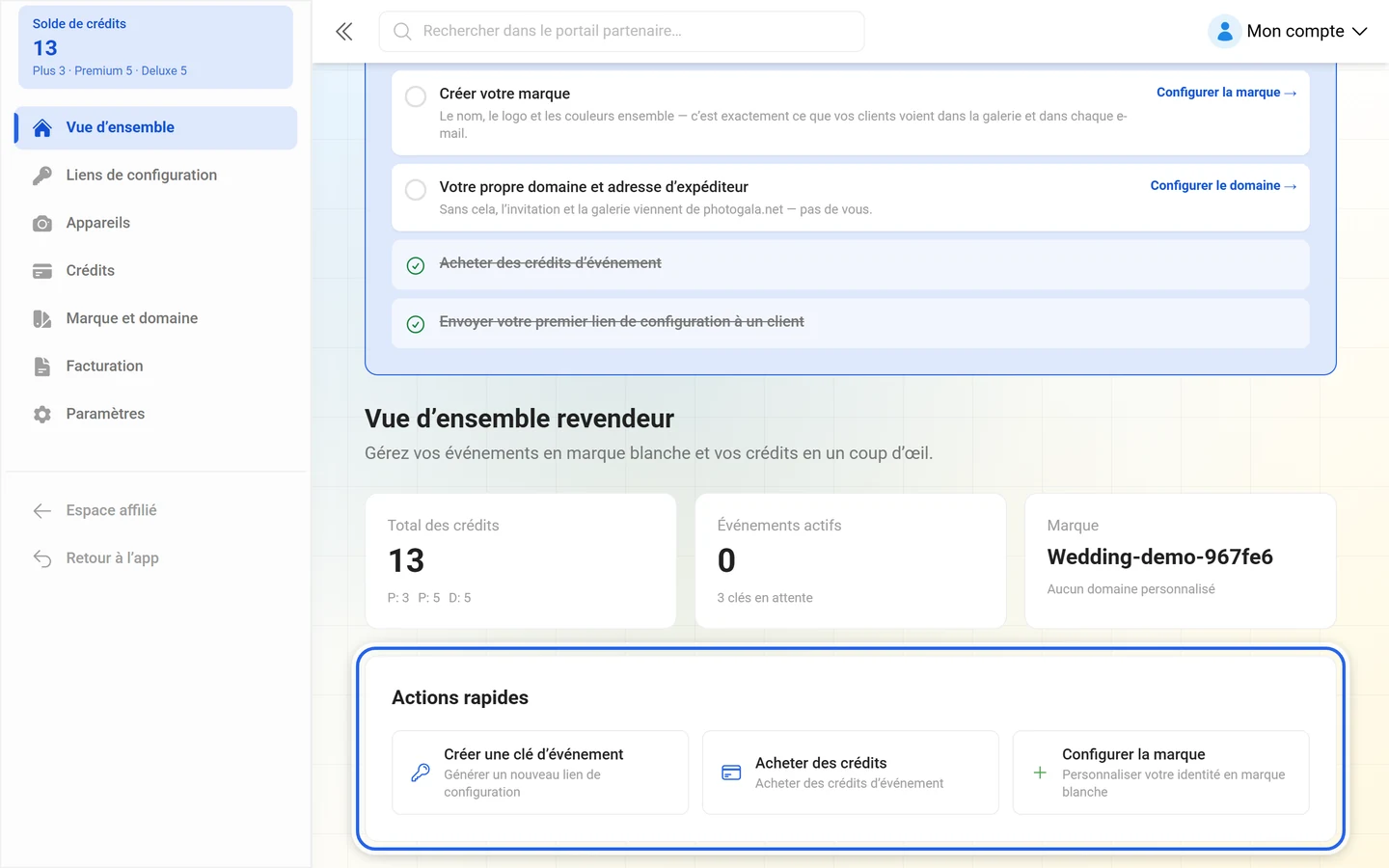This screenshot has height=868, width=1389.
Task: Click the key icon in Créer une clé d'événement
Action: (421, 773)
